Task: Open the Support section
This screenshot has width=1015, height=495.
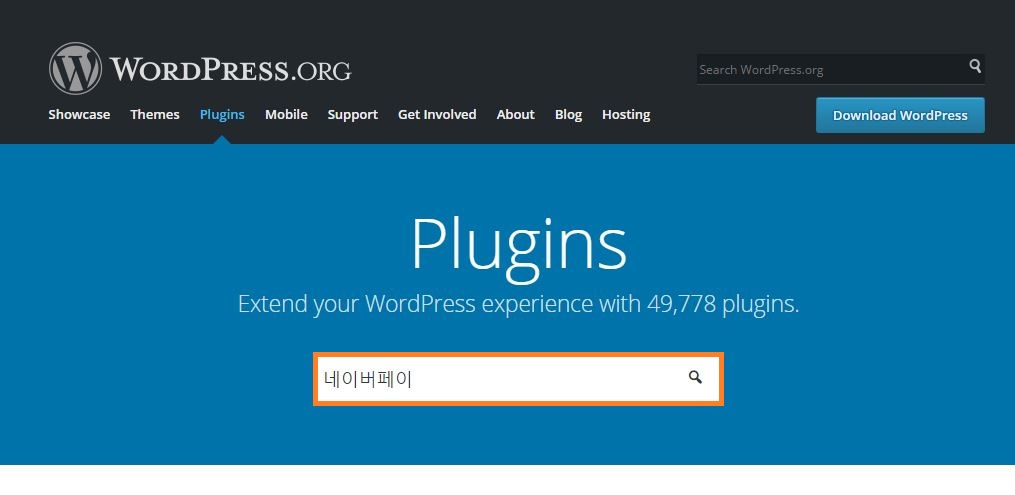Action: tap(353, 115)
